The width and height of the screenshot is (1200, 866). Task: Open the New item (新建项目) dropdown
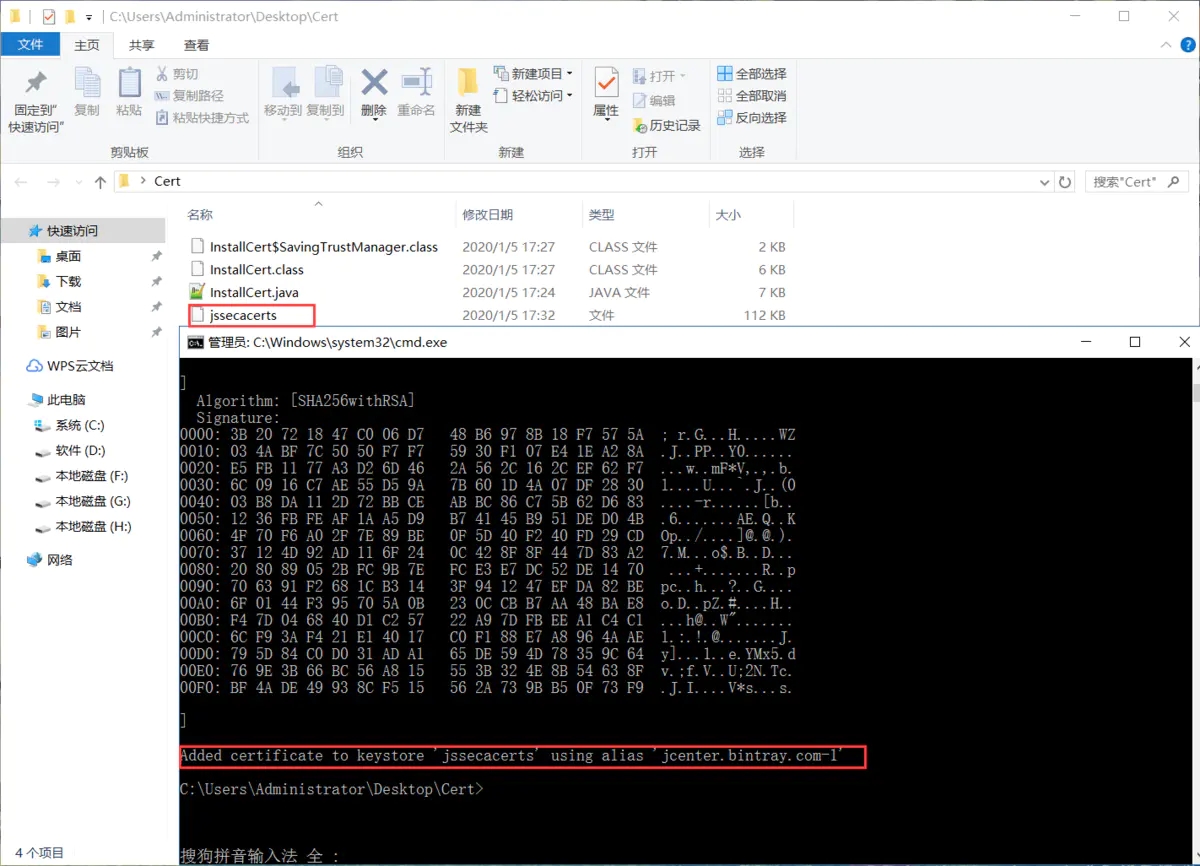pyautogui.click(x=534, y=74)
